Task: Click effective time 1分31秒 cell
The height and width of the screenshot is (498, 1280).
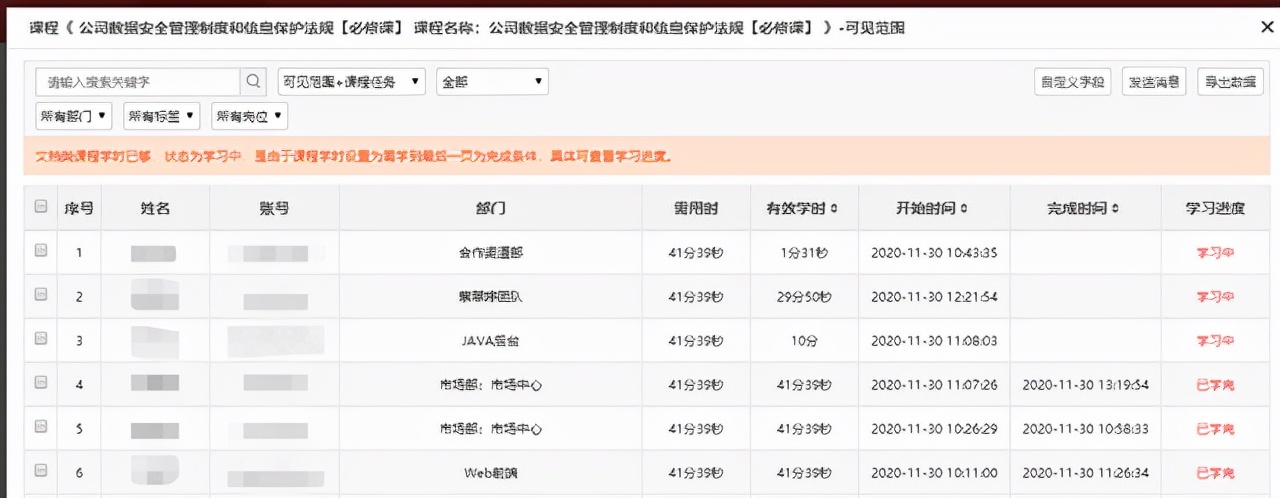Action: coord(802,253)
